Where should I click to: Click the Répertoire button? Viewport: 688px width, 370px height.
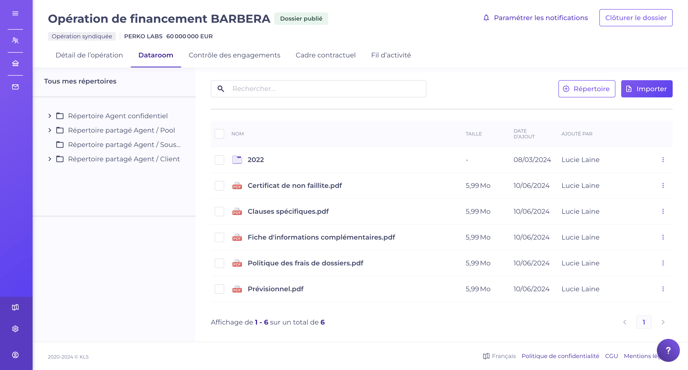pos(587,89)
